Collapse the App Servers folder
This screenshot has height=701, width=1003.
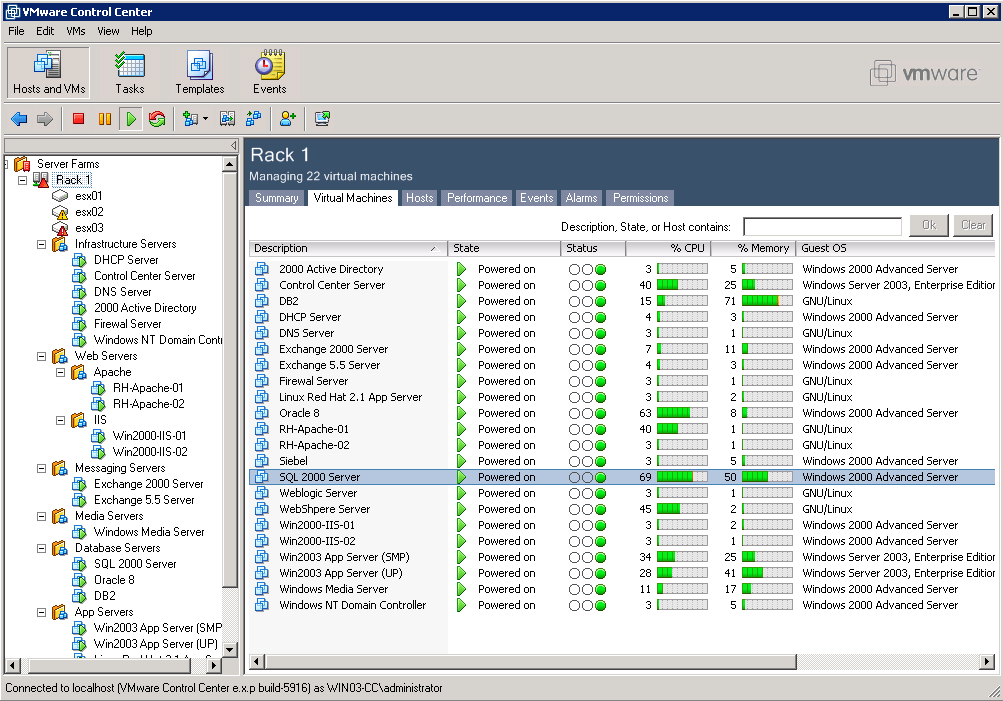point(42,612)
